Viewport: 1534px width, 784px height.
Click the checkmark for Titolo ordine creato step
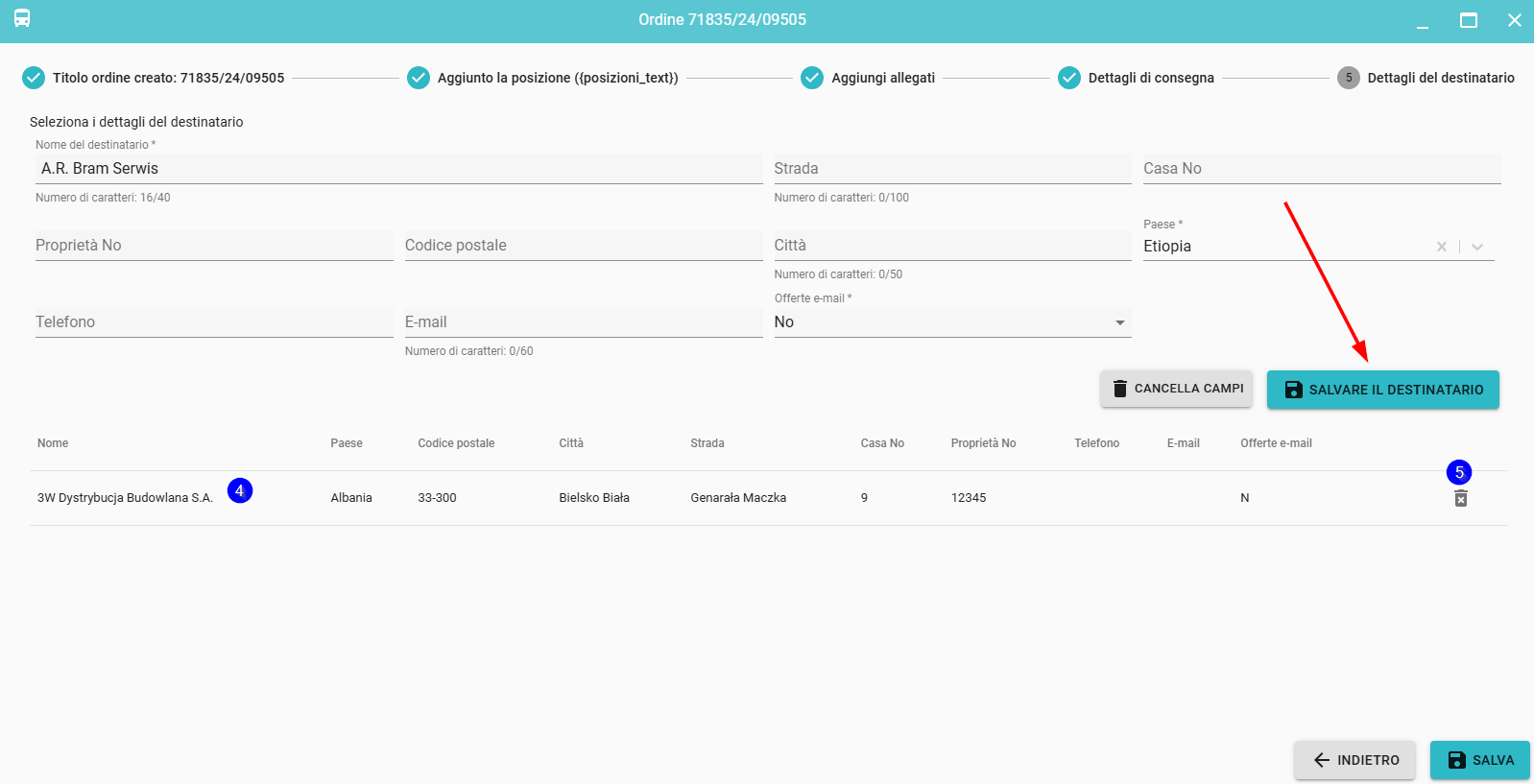pos(34,78)
